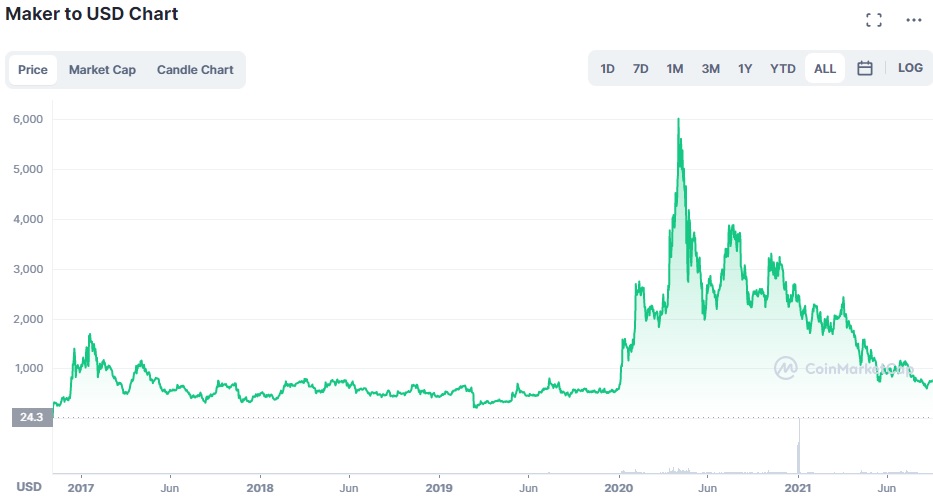Click the 1,000 y-axis label
This screenshot has width=933, height=498.
28,368
